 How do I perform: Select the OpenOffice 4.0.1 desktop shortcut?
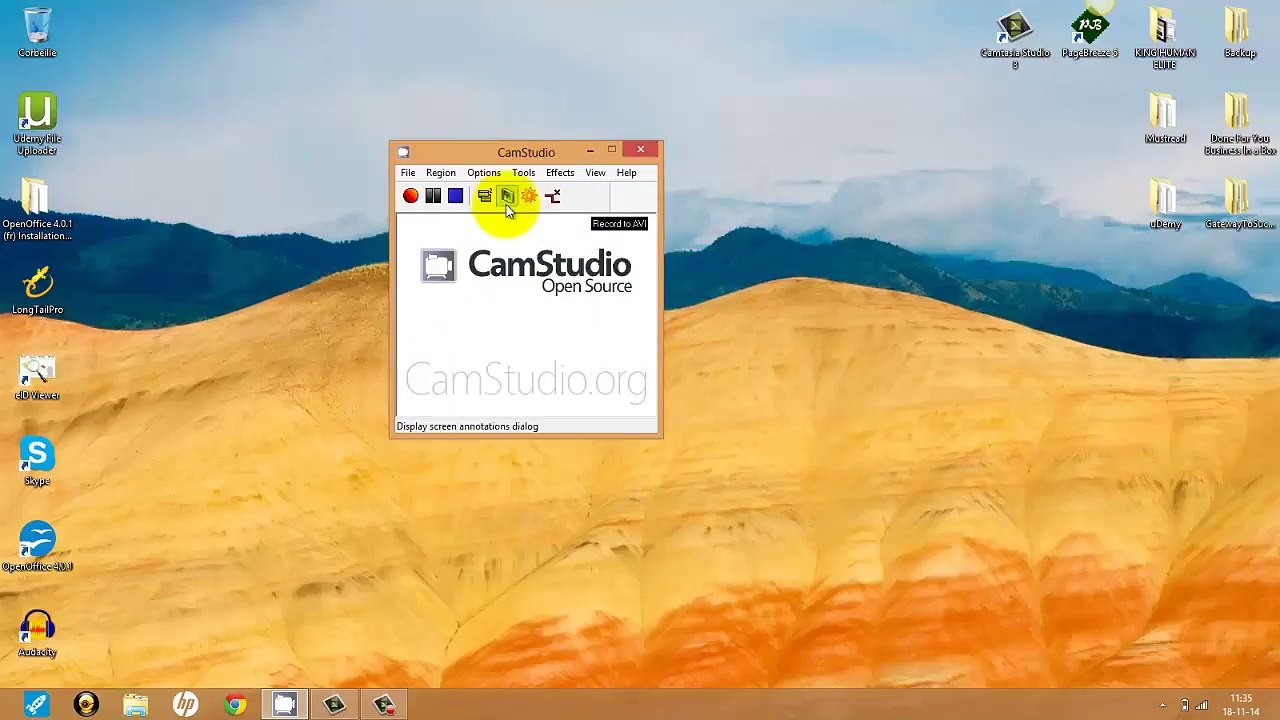[x=37, y=546]
